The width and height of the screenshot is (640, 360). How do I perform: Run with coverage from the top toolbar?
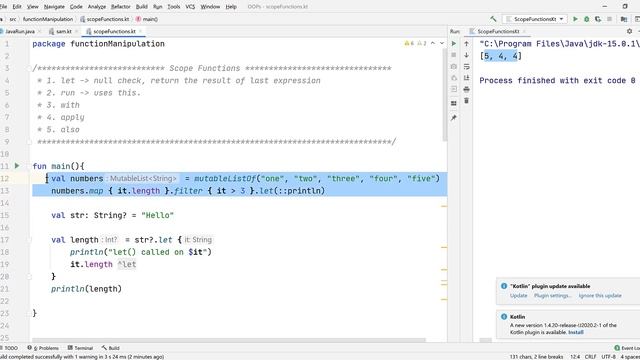click(x=598, y=19)
